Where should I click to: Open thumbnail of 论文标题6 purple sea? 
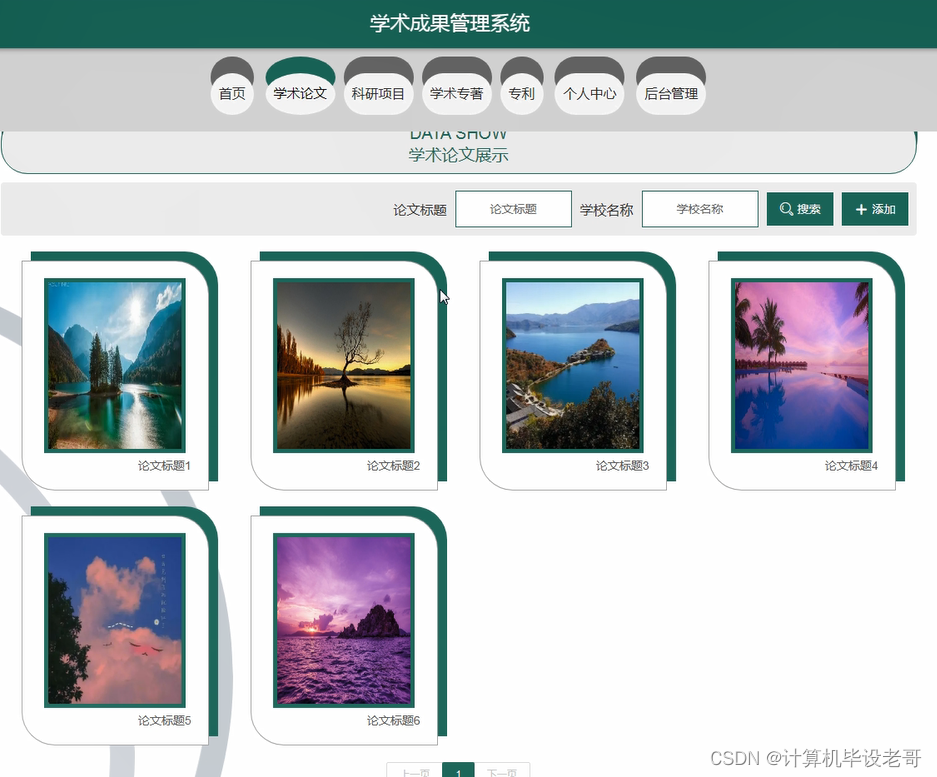click(x=344, y=620)
